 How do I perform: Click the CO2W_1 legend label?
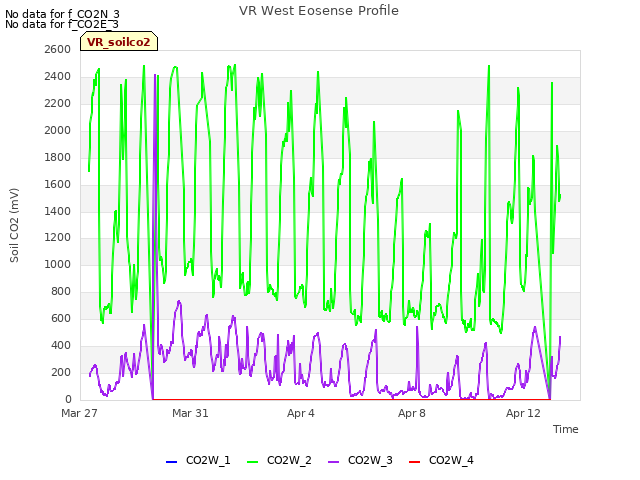click(208, 460)
